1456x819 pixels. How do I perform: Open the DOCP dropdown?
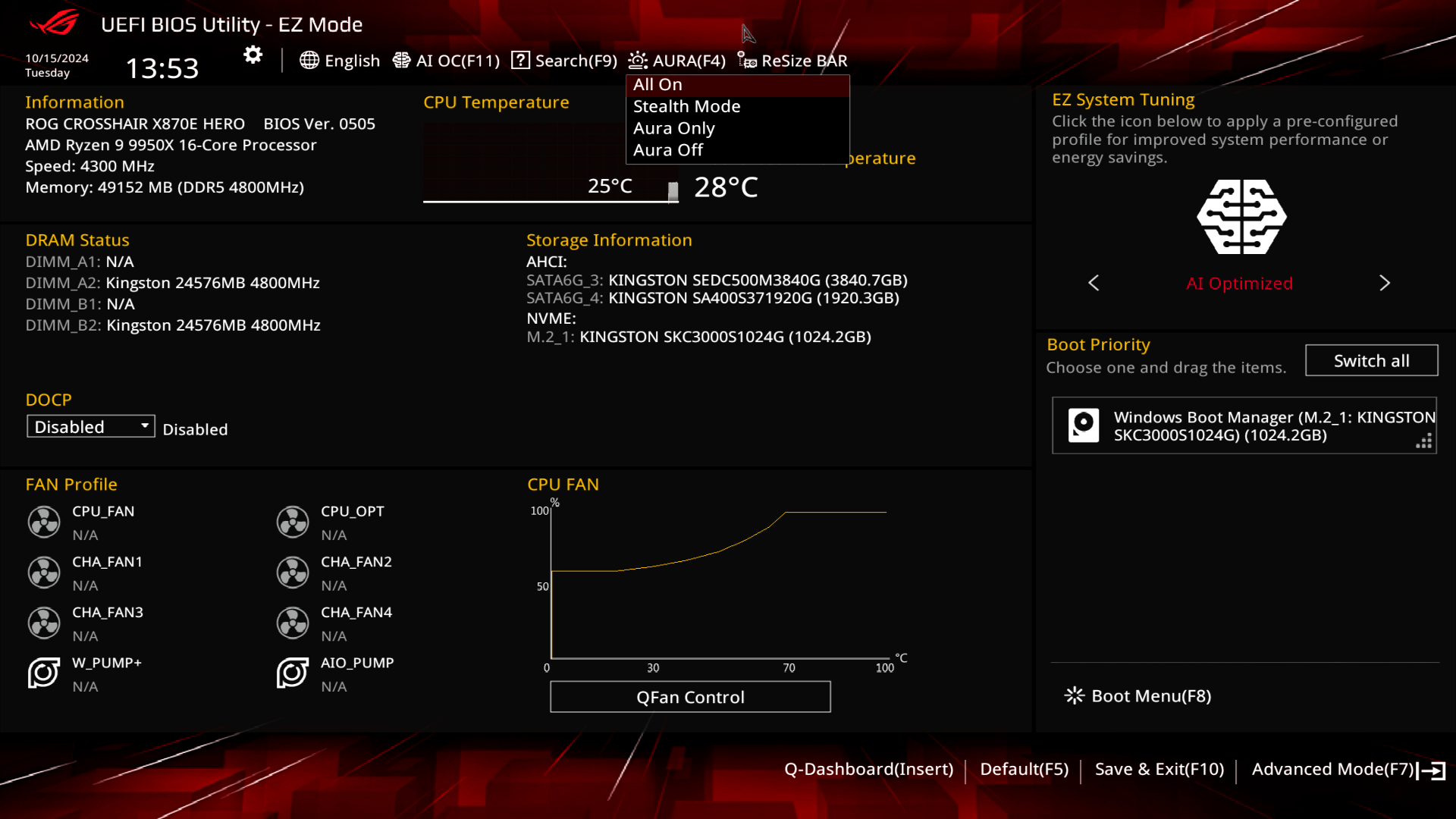(90, 426)
